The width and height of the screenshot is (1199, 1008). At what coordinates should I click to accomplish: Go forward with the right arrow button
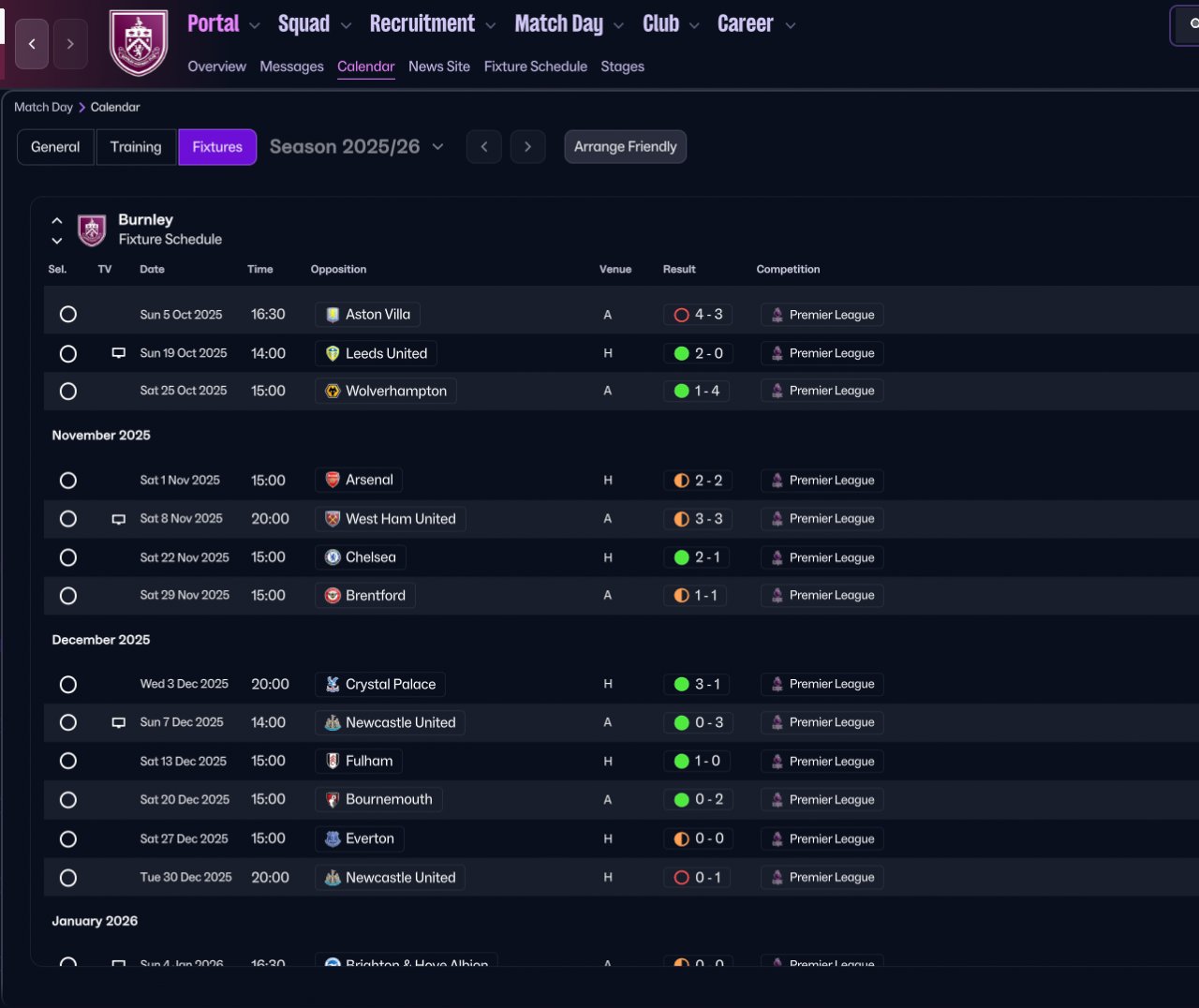pos(70,44)
